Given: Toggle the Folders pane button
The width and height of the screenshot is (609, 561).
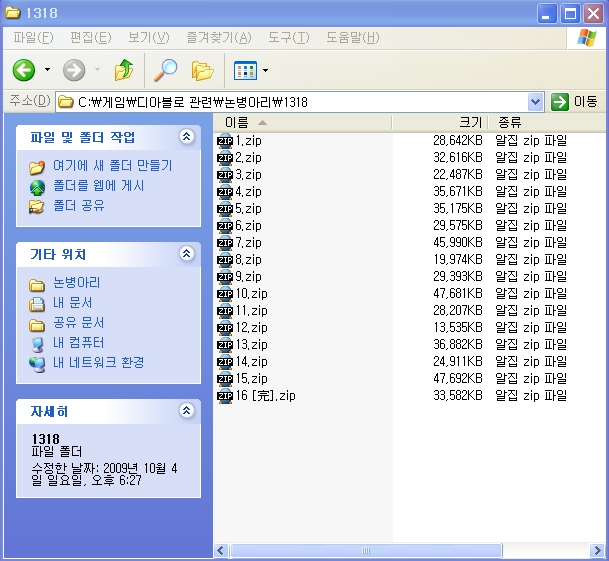Looking at the screenshot, I should coord(203,70).
